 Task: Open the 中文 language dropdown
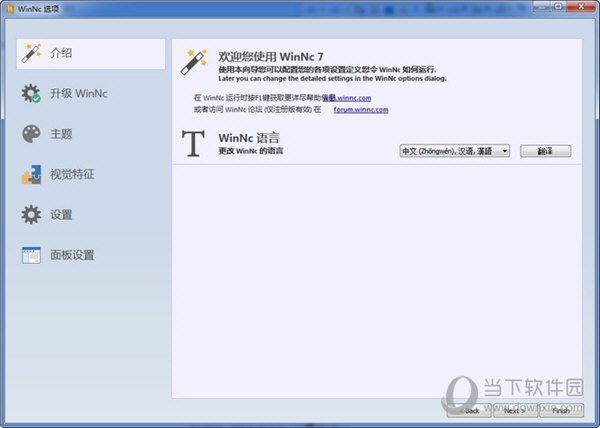(x=455, y=151)
